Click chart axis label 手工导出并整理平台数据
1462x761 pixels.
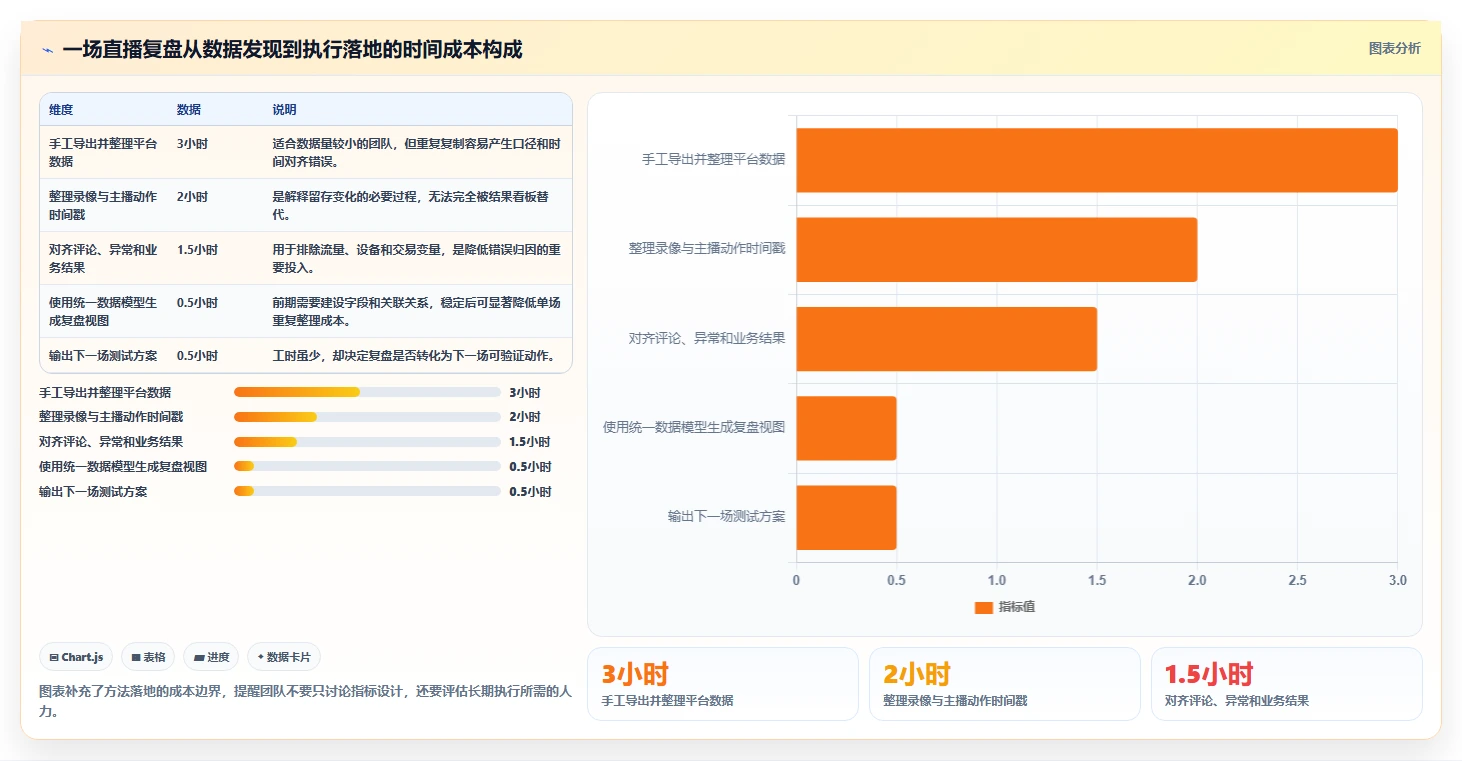(x=713, y=159)
